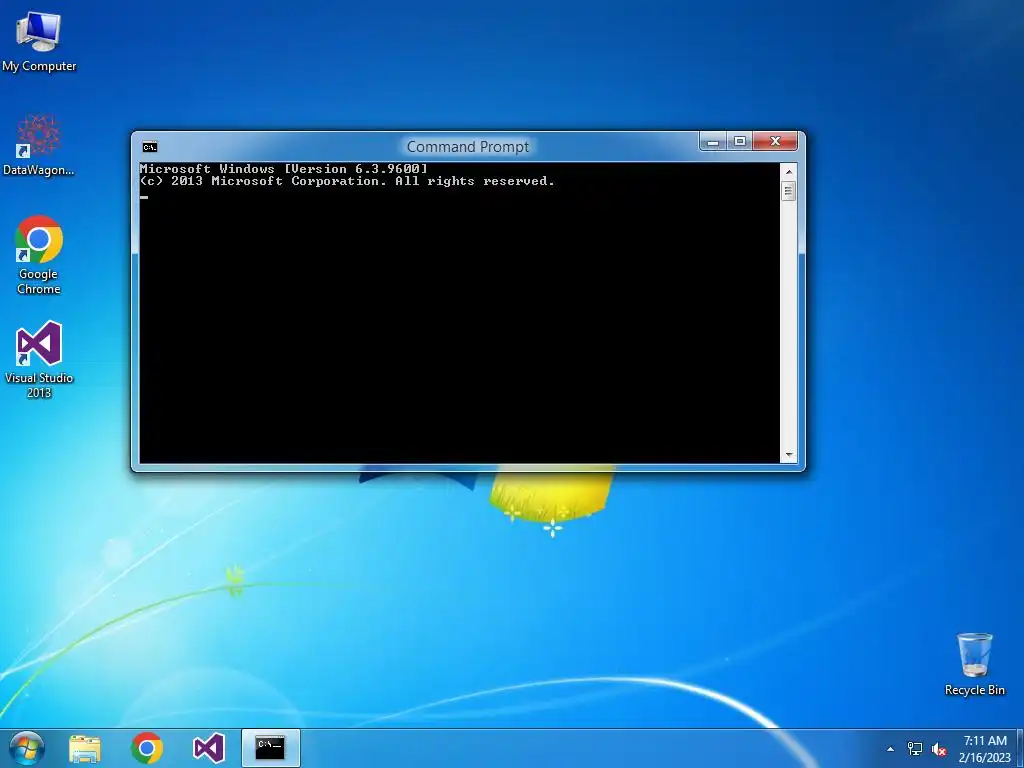Select the Recycle Bin desktop icon

[974, 664]
